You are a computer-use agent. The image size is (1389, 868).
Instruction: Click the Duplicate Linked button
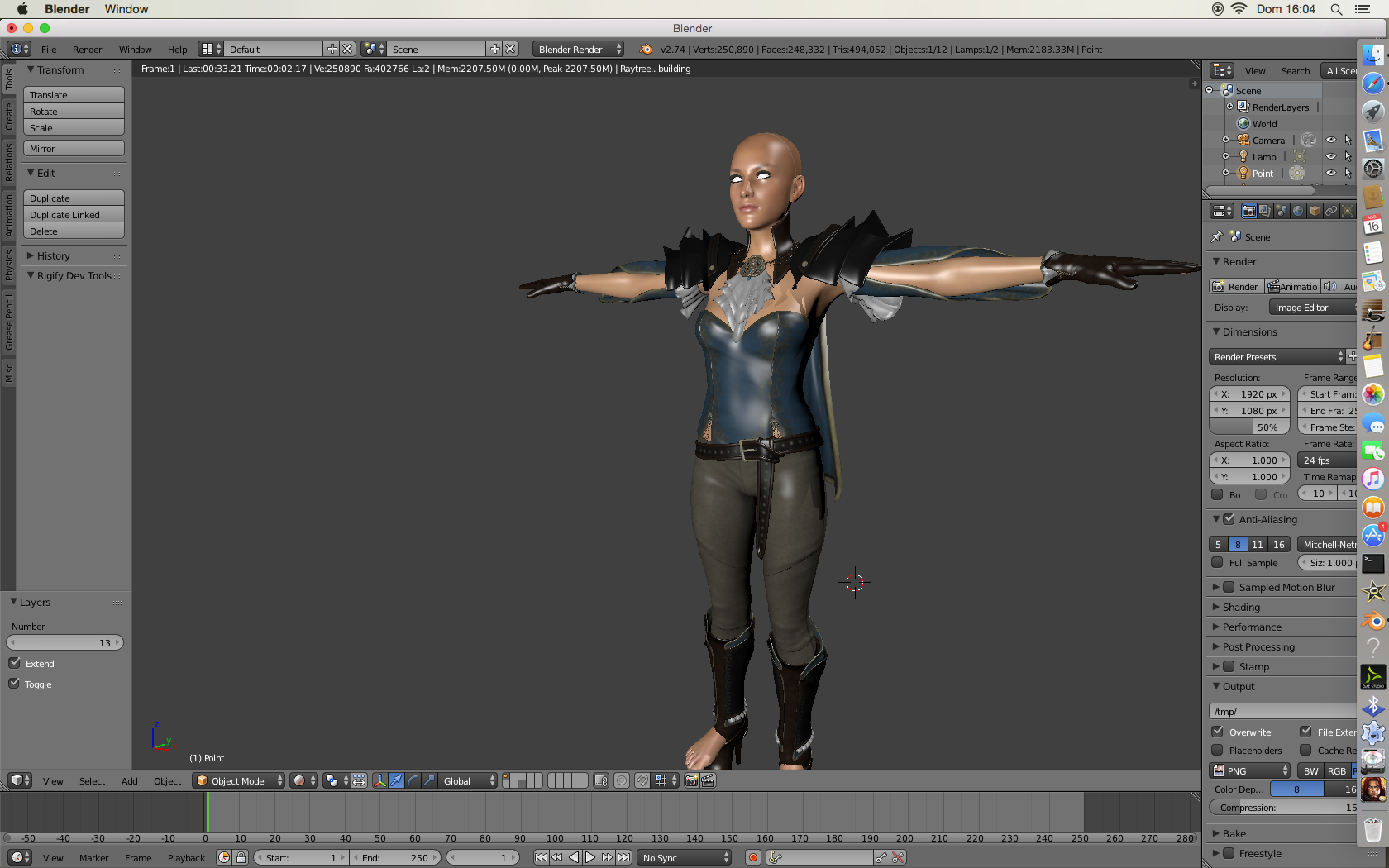pyautogui.click(x=74, y=215)
